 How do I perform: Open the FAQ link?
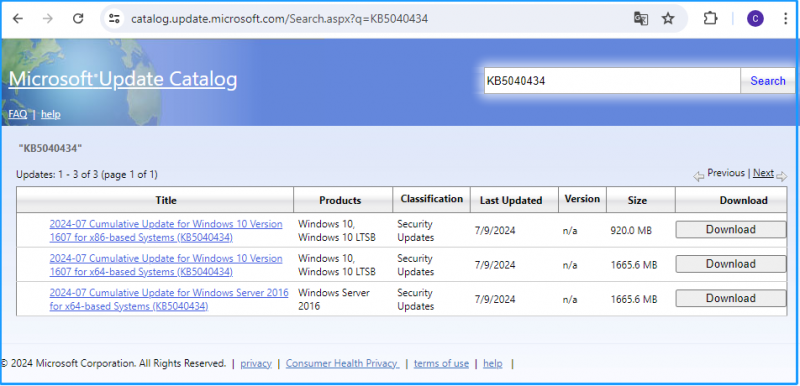click(x=18, y=114)
